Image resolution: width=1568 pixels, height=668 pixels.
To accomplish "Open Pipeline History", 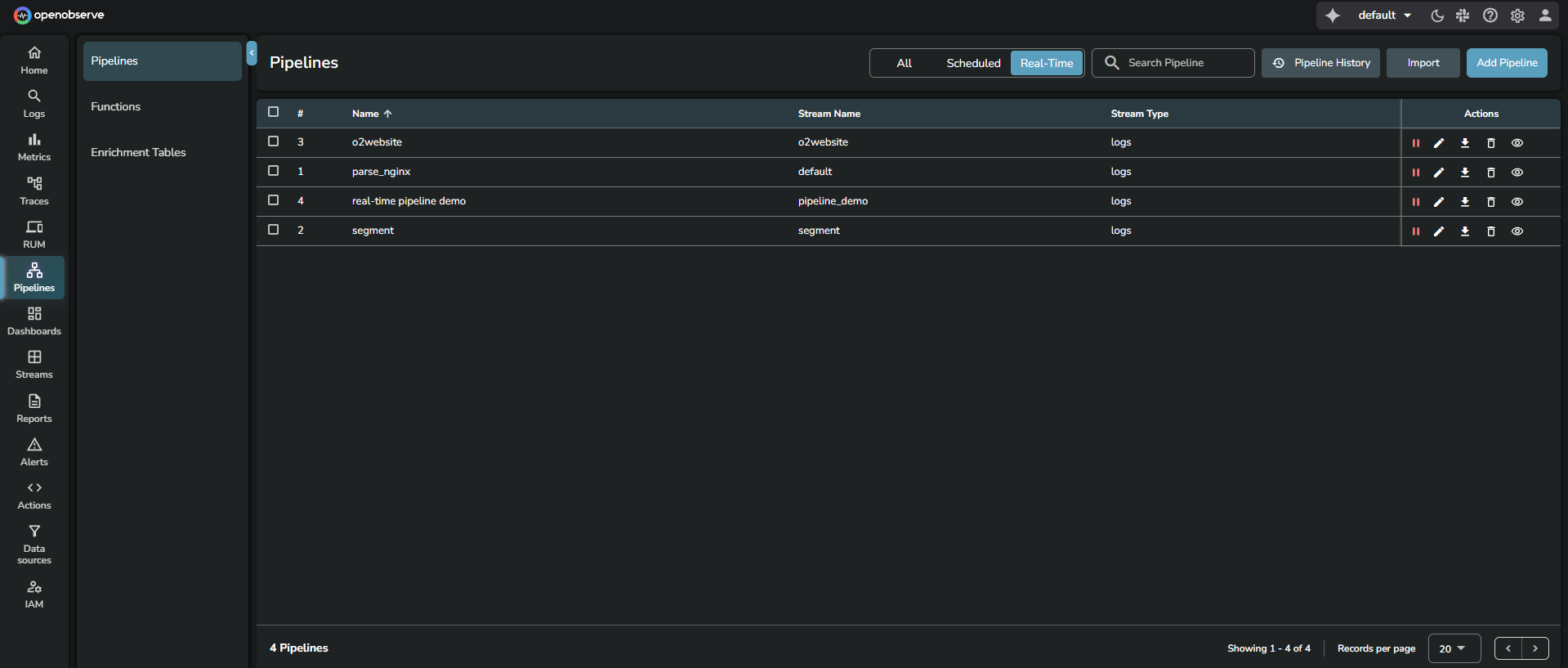I will point(1320,63).
